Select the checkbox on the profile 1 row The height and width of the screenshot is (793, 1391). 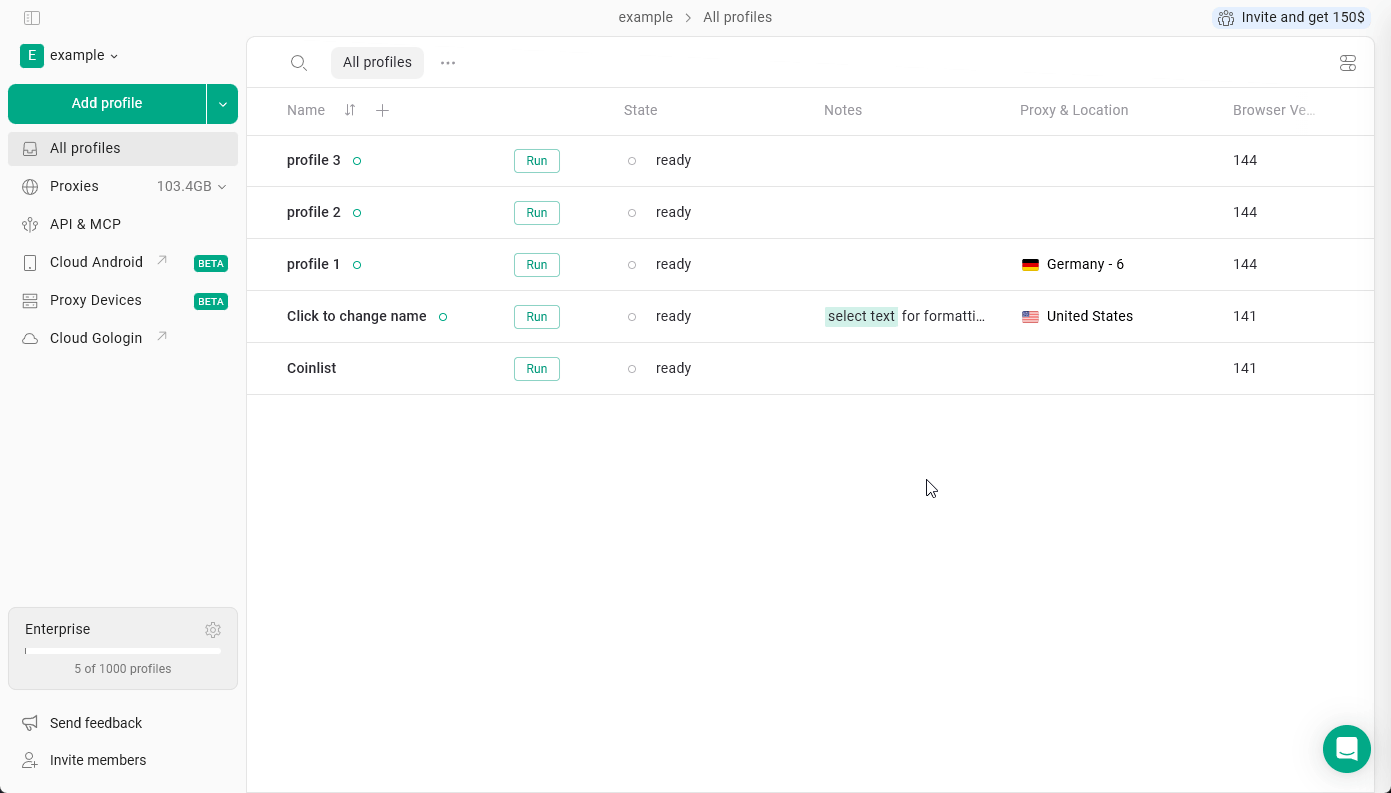268,264
